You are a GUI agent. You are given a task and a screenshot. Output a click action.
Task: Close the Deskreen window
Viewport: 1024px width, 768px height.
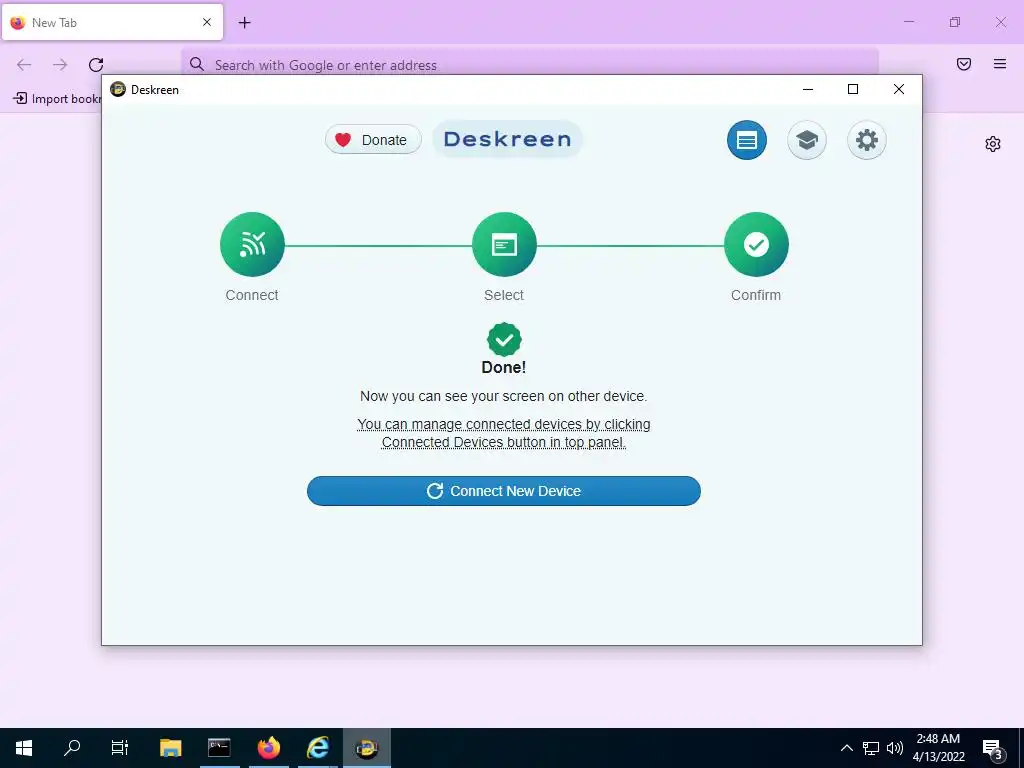(899, 89)
